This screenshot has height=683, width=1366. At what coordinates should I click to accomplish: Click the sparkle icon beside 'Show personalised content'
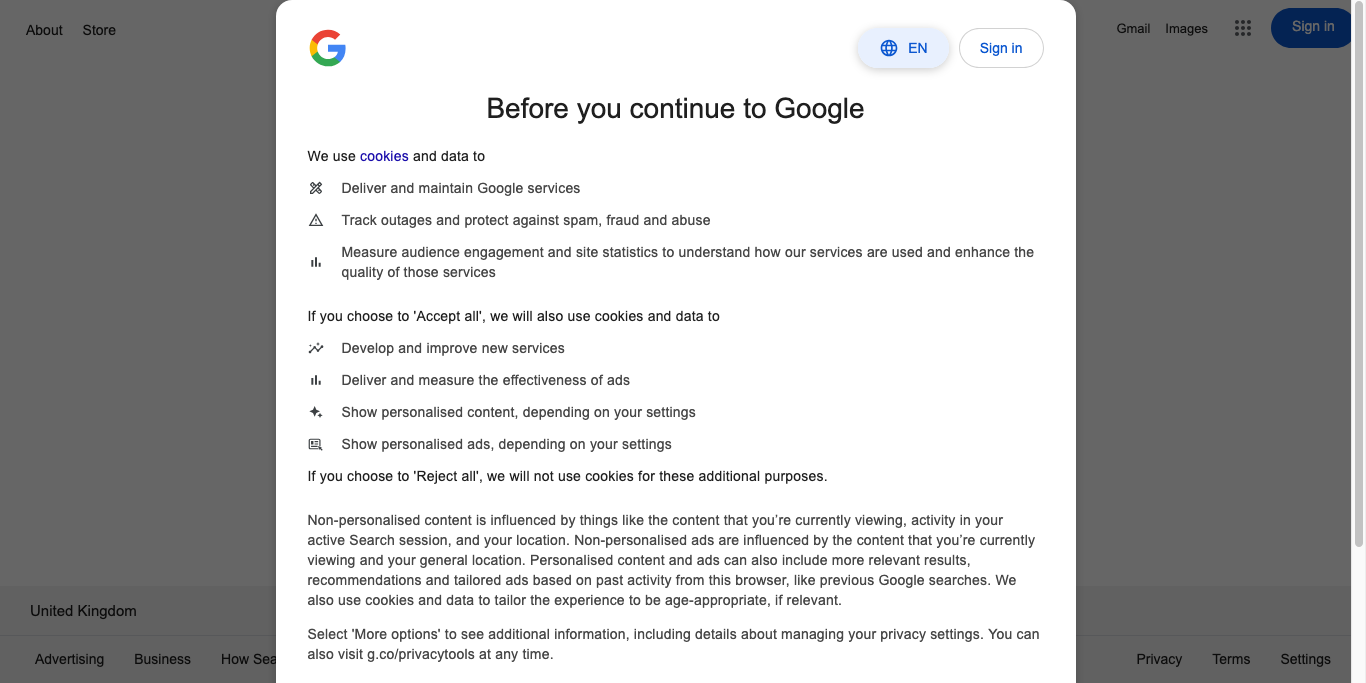pos(316,412)
